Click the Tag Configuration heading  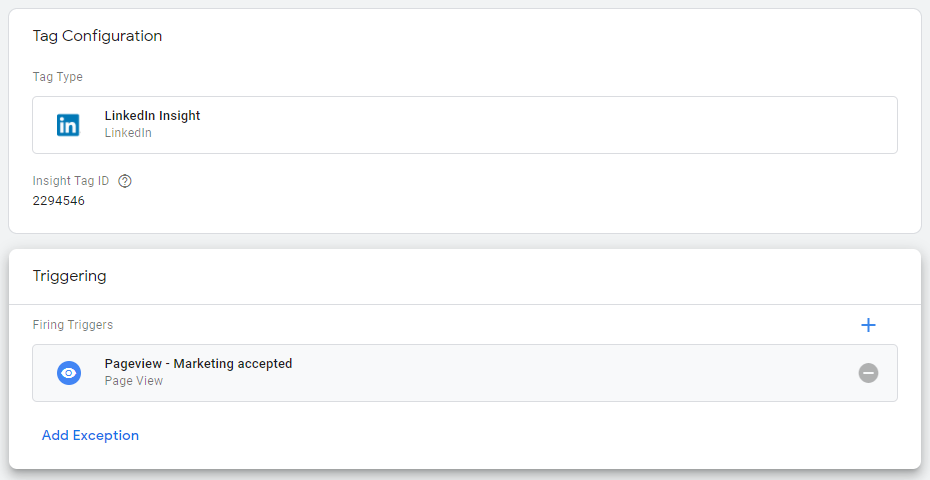97,36
